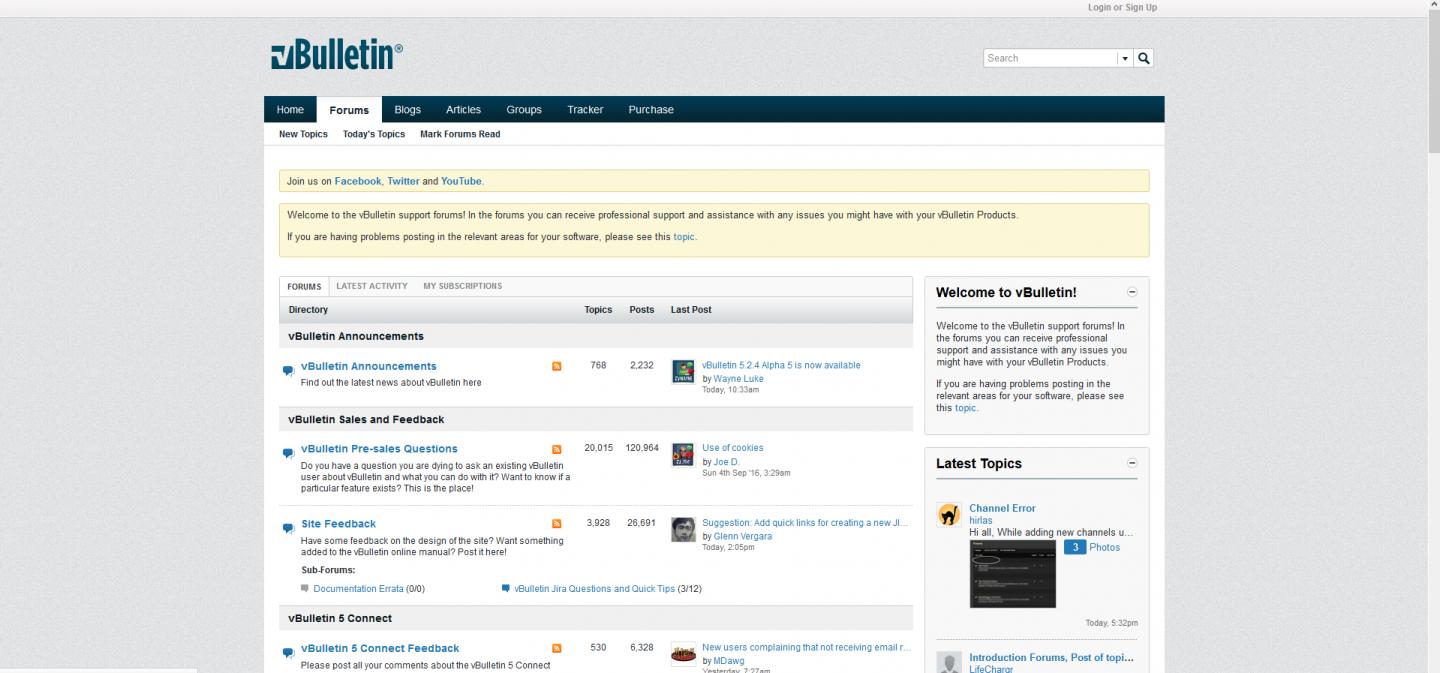This screenshot has height=673, width=1440.
Task: Open Channel Error screenshot thumbnail
Action: pyautogui.click(x=1012, y=574)
